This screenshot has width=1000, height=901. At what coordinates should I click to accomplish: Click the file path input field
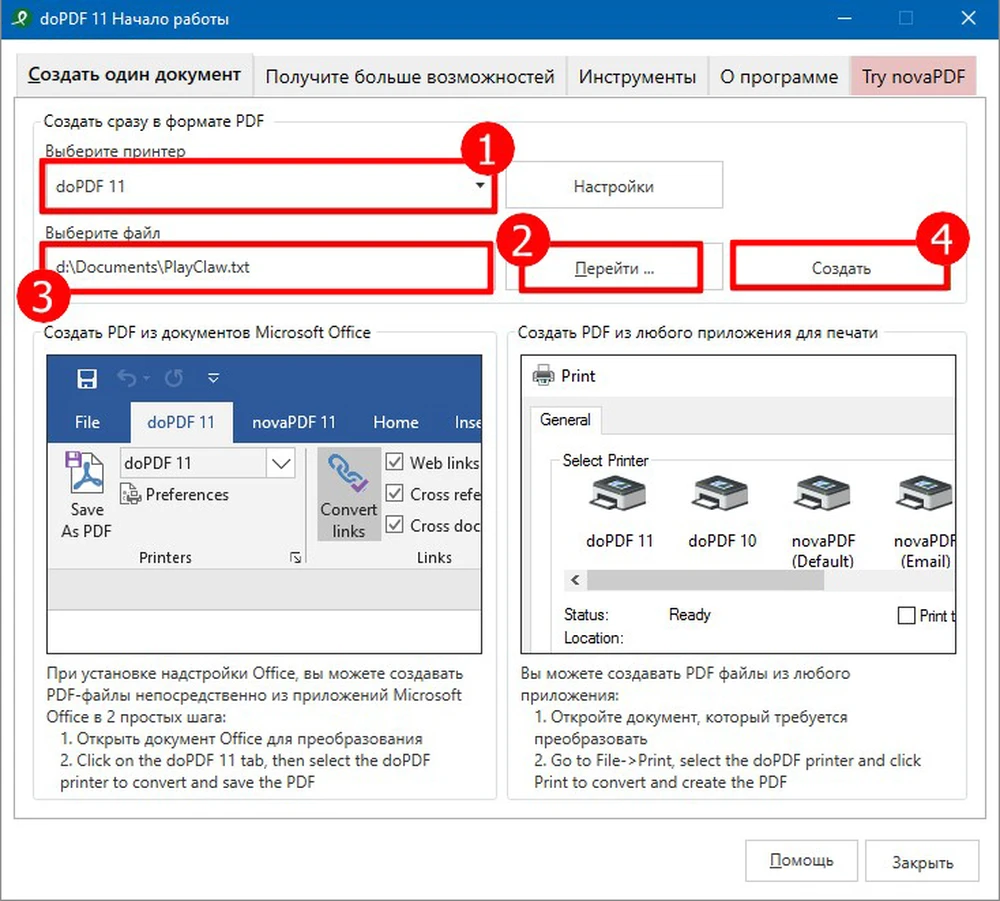[265, 268]
